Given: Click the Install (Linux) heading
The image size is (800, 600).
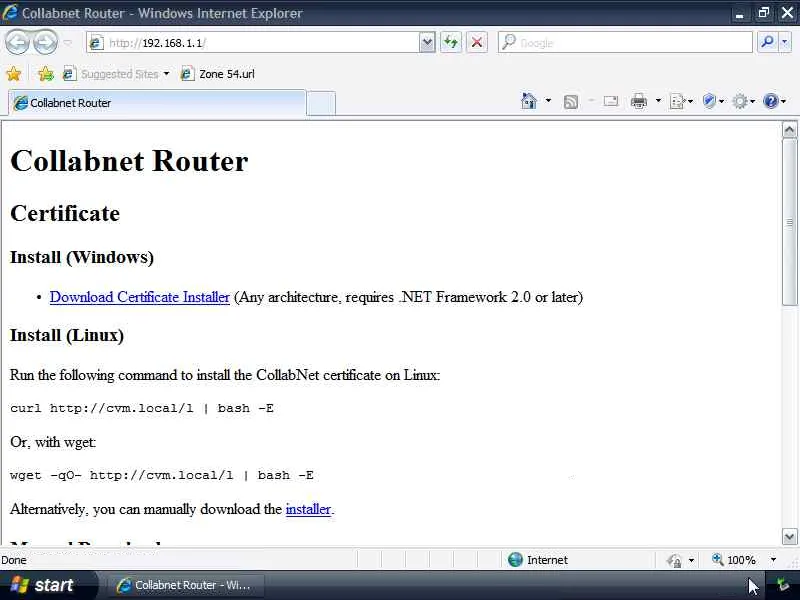Looking at the screenshot, I should tap(67, 335).
